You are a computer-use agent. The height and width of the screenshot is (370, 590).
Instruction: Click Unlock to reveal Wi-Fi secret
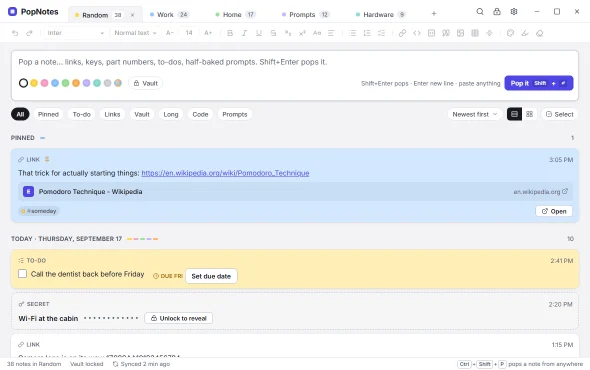pyautogui.click(x=178, y=318)
